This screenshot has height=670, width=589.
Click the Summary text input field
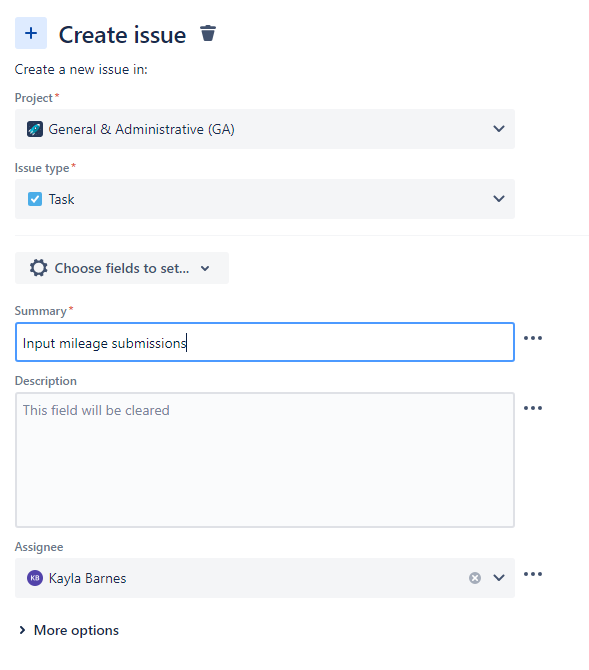(x=265, y=342)
